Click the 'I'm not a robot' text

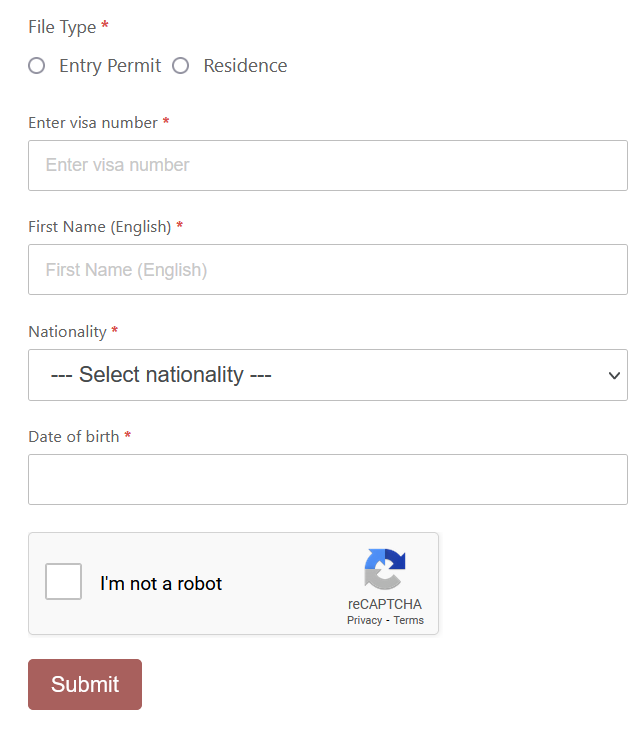click(161, 584)
